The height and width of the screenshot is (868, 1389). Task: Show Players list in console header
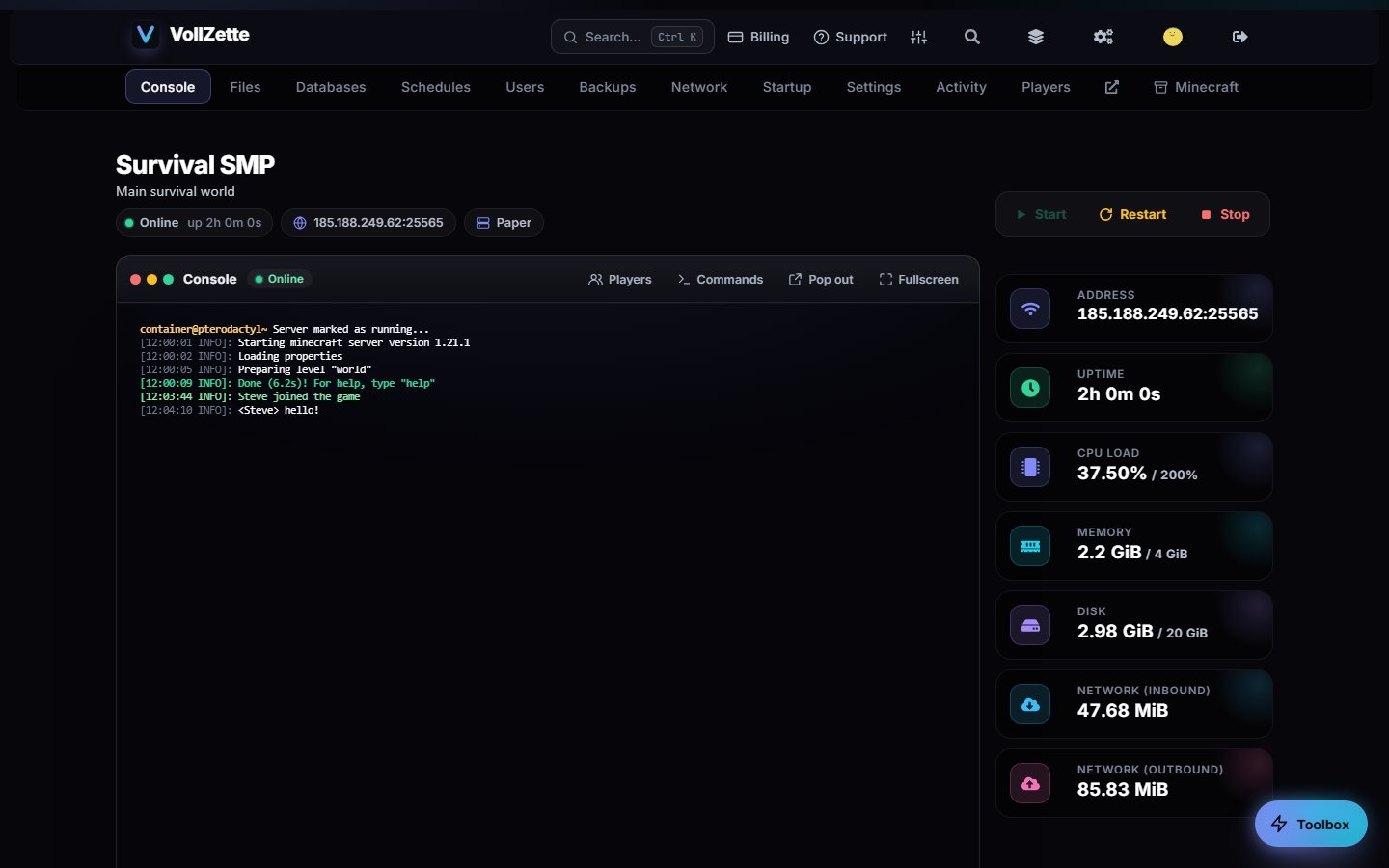click(x=620, y=280)
